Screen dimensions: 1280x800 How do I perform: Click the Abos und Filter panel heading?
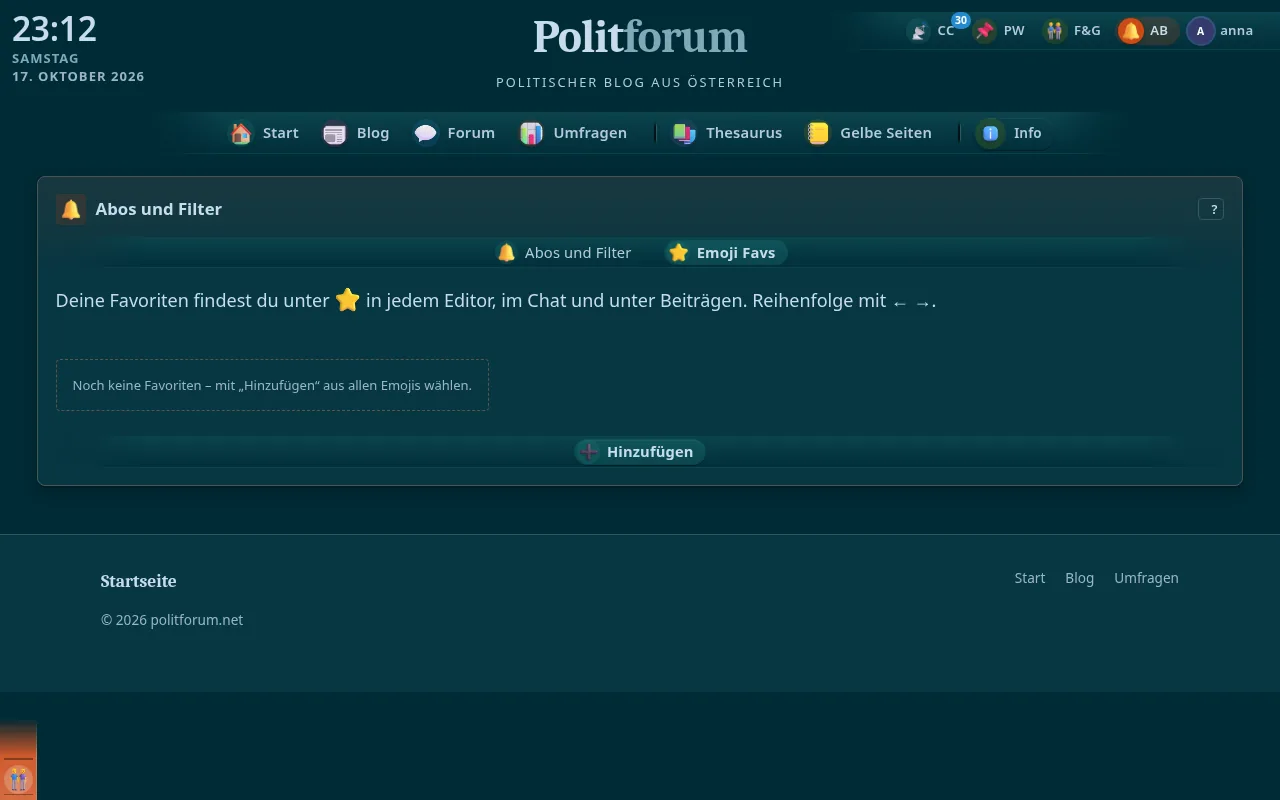coord(158,209)
